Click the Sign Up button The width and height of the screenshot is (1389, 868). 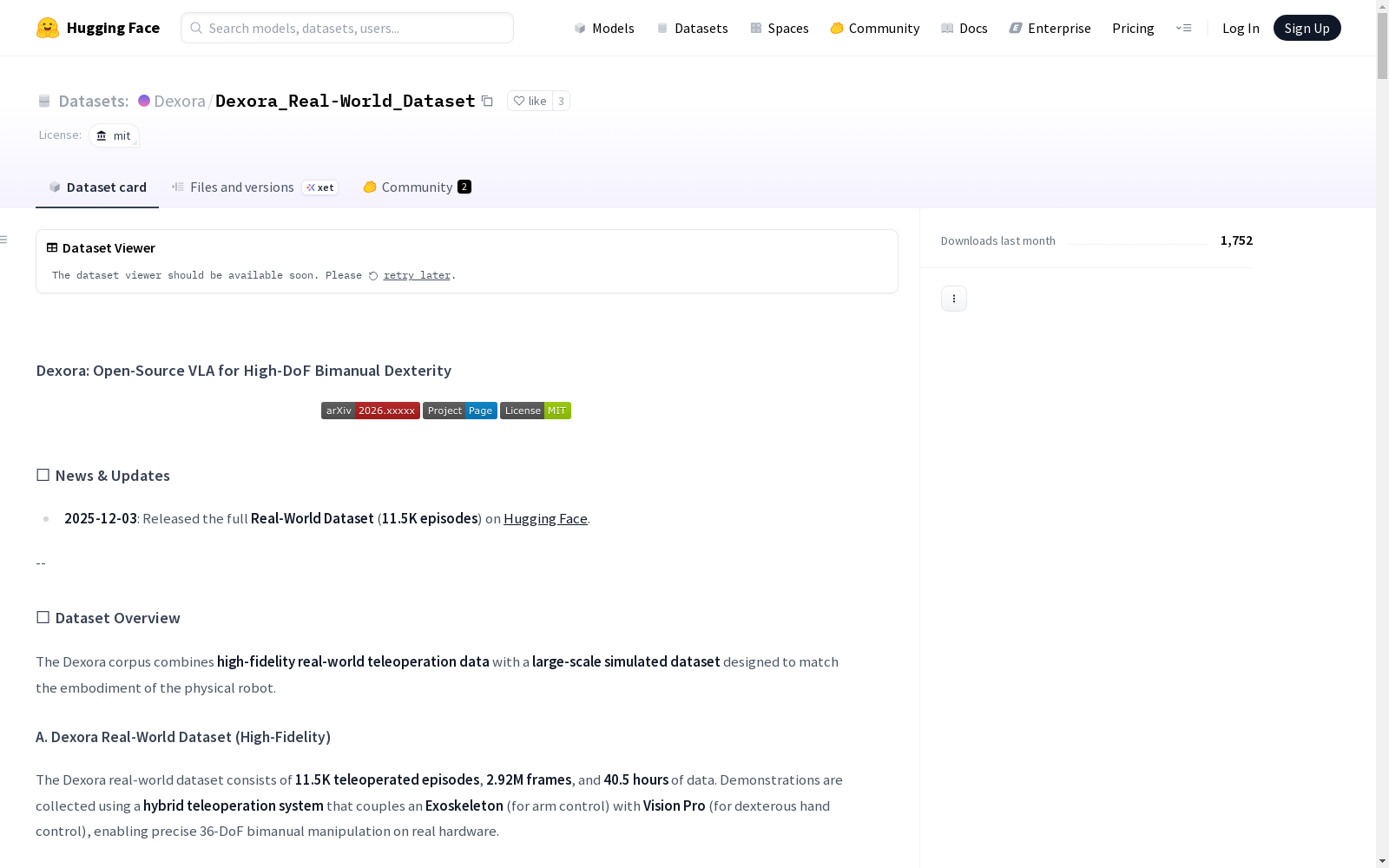pos(1307,28)
